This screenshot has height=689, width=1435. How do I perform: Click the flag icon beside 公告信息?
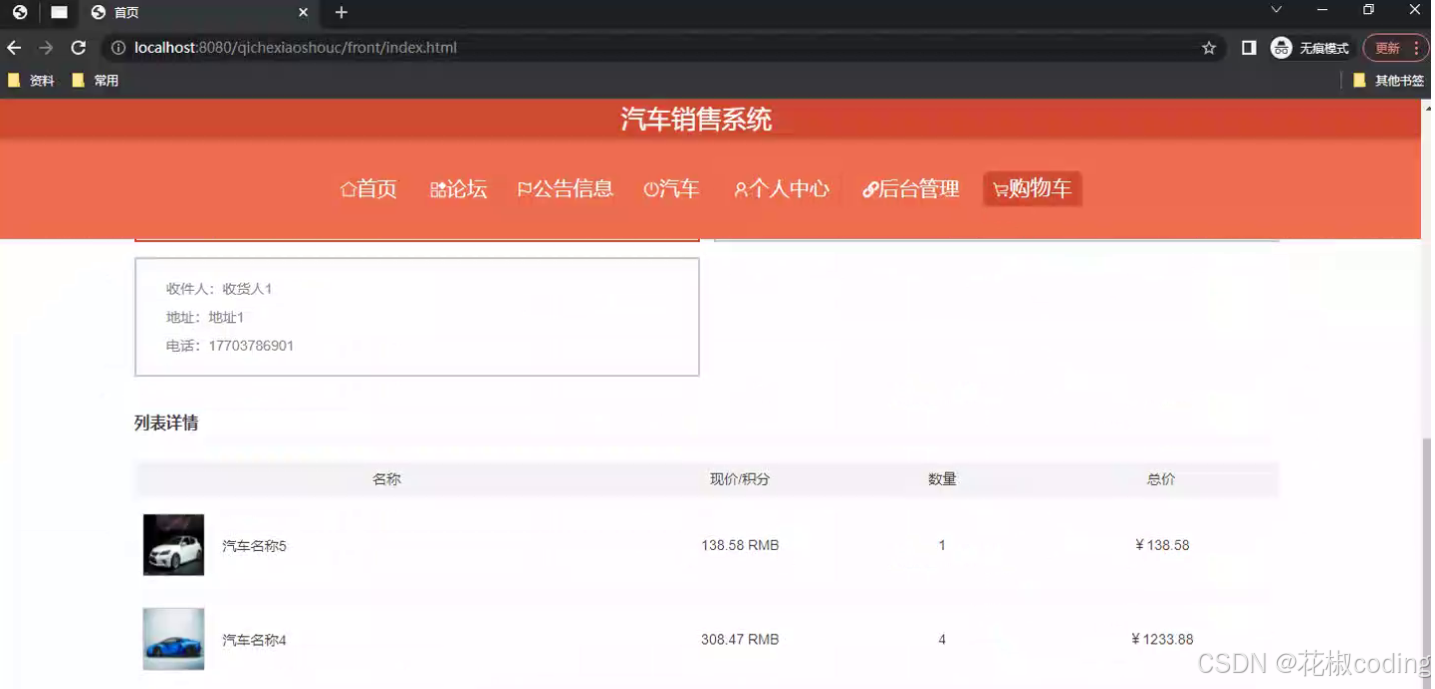point(524,189)
